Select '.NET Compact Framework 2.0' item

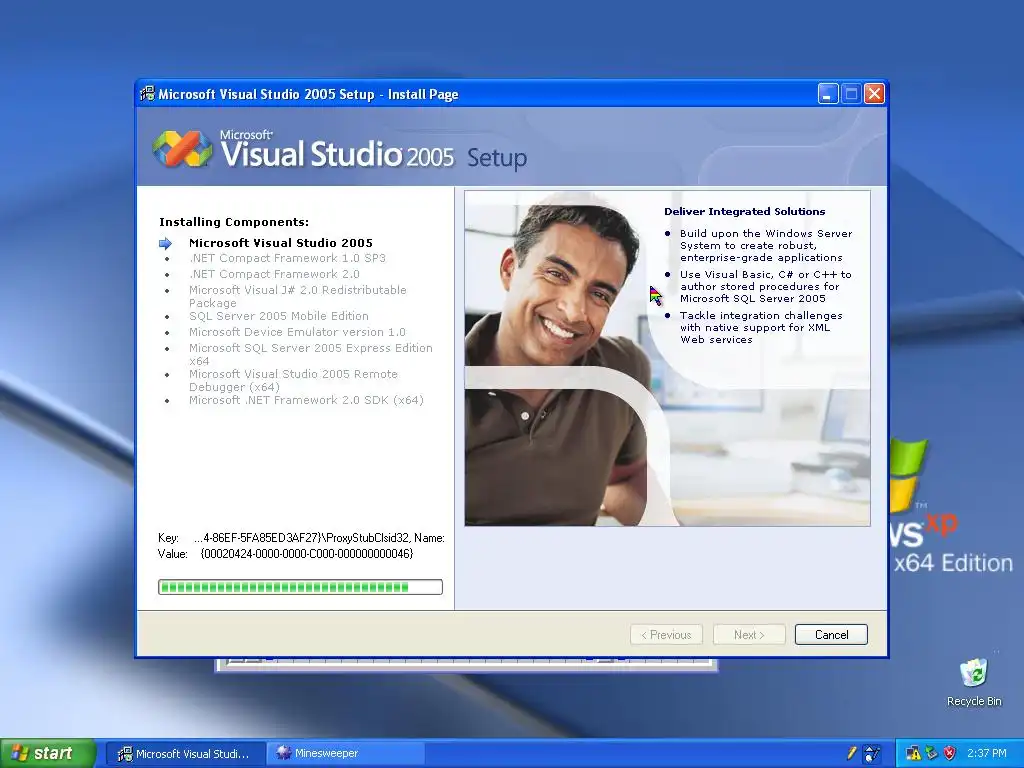pos(274,274)
